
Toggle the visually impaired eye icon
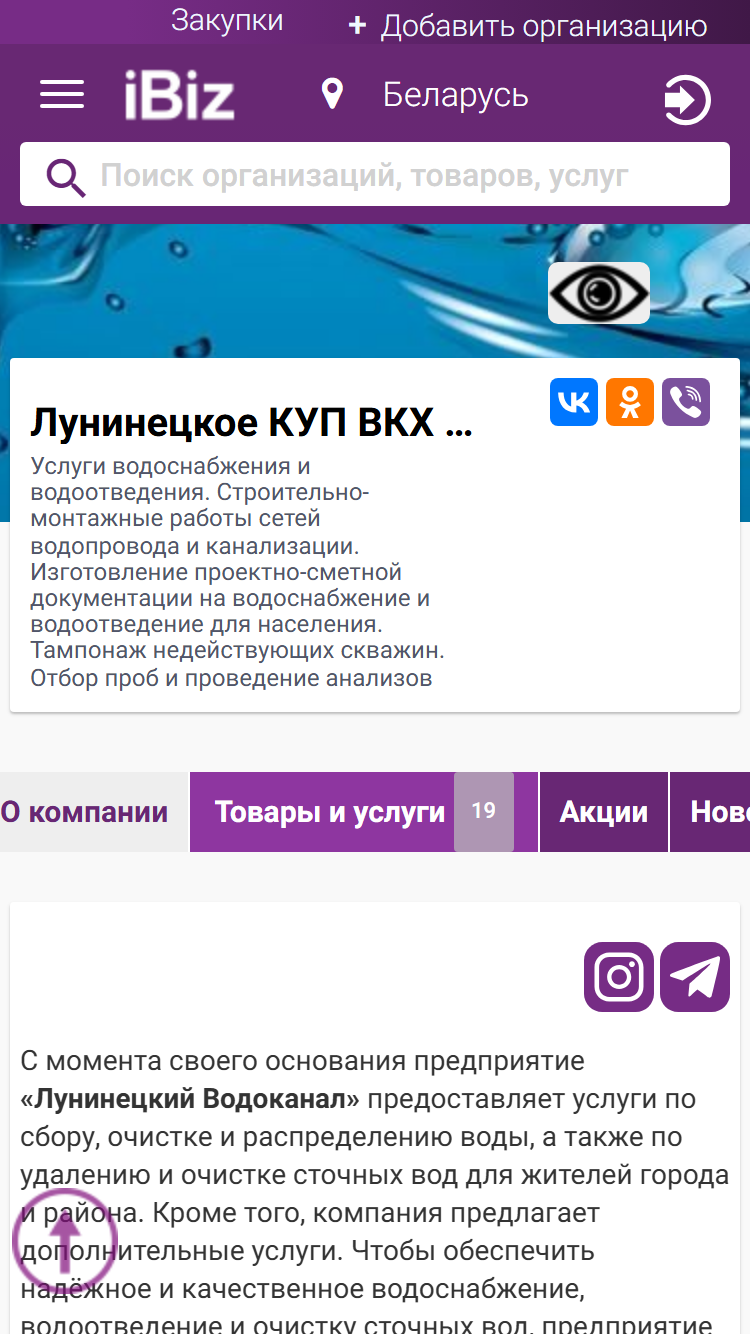pos(599,293)
